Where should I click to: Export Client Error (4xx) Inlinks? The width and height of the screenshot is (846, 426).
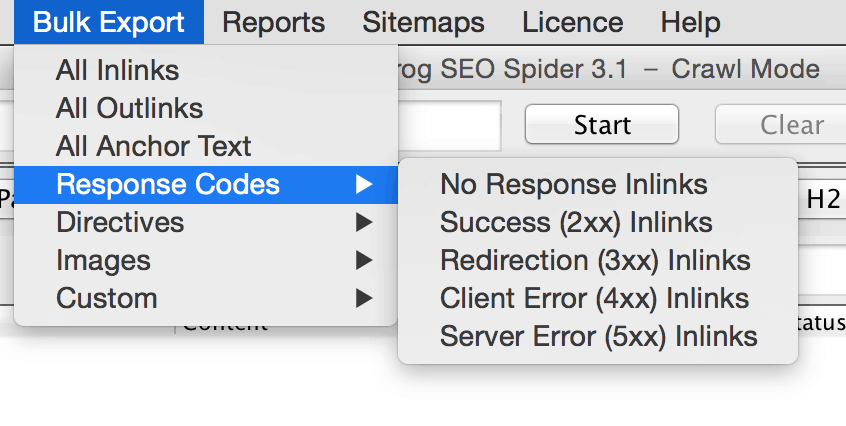coord(594,298)
